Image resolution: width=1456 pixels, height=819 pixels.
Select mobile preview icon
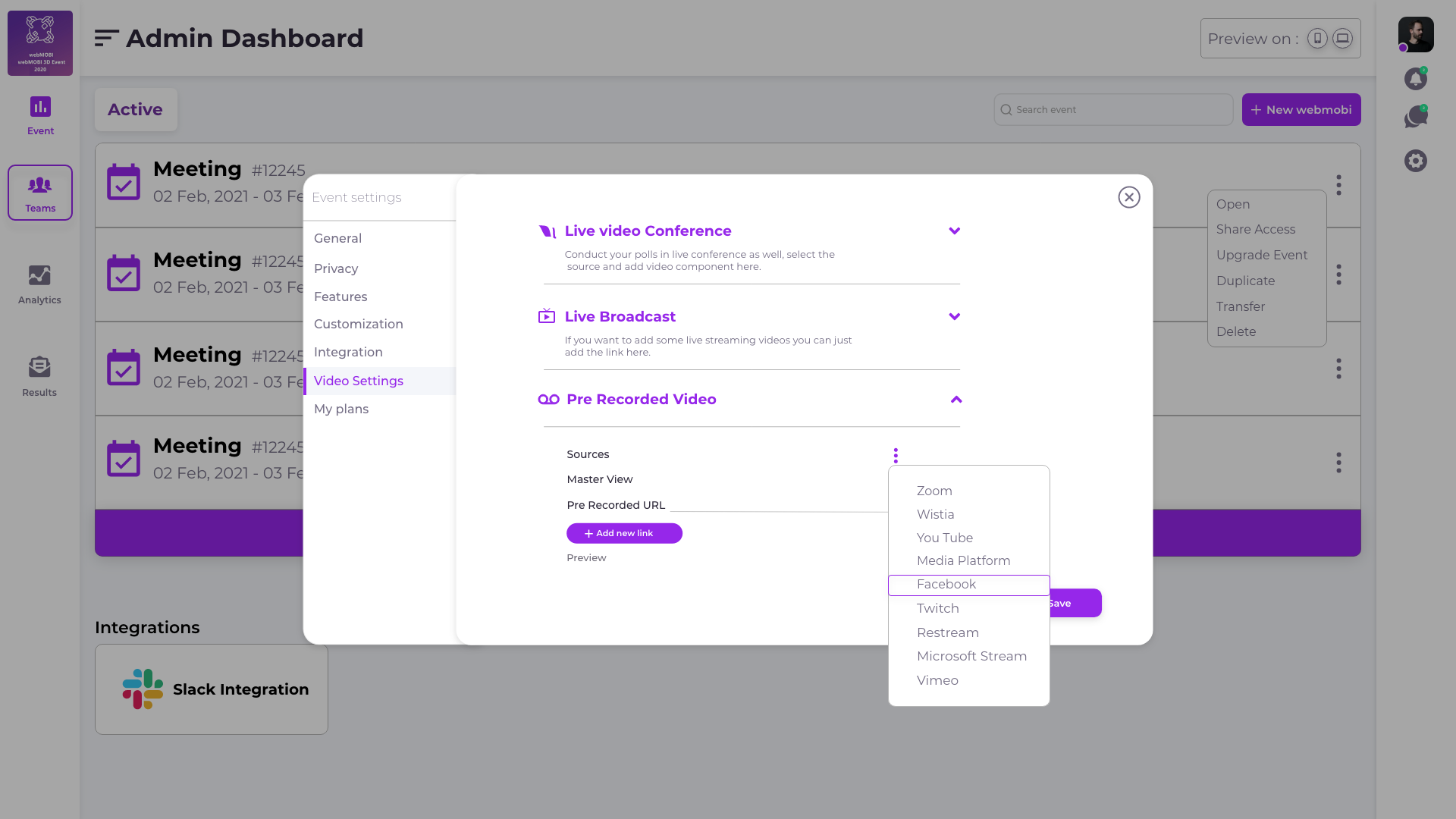1317,39
